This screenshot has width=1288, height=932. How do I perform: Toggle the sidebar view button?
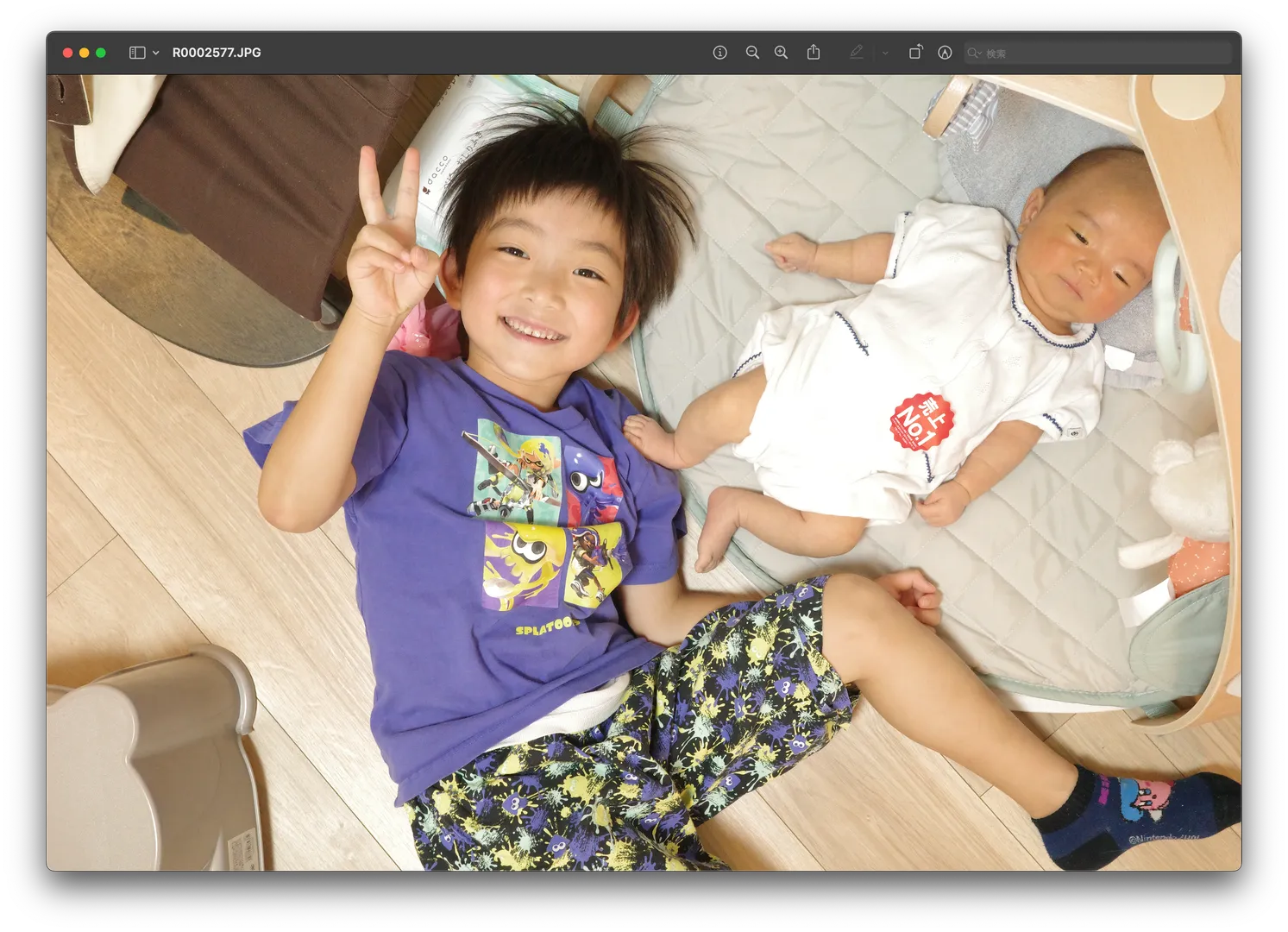pyautogui.click(x=137, y=53)
